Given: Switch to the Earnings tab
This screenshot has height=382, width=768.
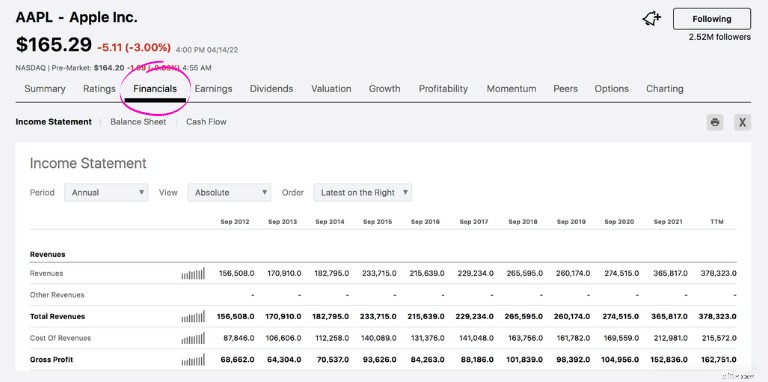Looking at the screenshot, I should (x=213, y=89).
